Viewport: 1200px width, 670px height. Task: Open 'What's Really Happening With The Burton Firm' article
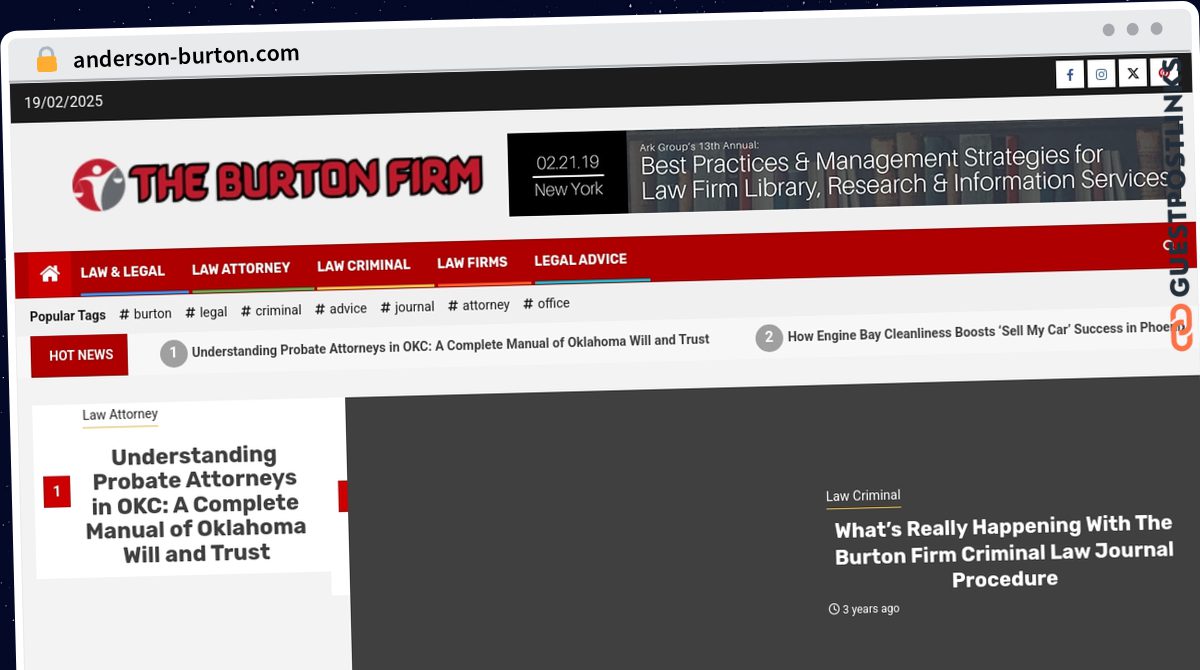tap(1004, 551)
